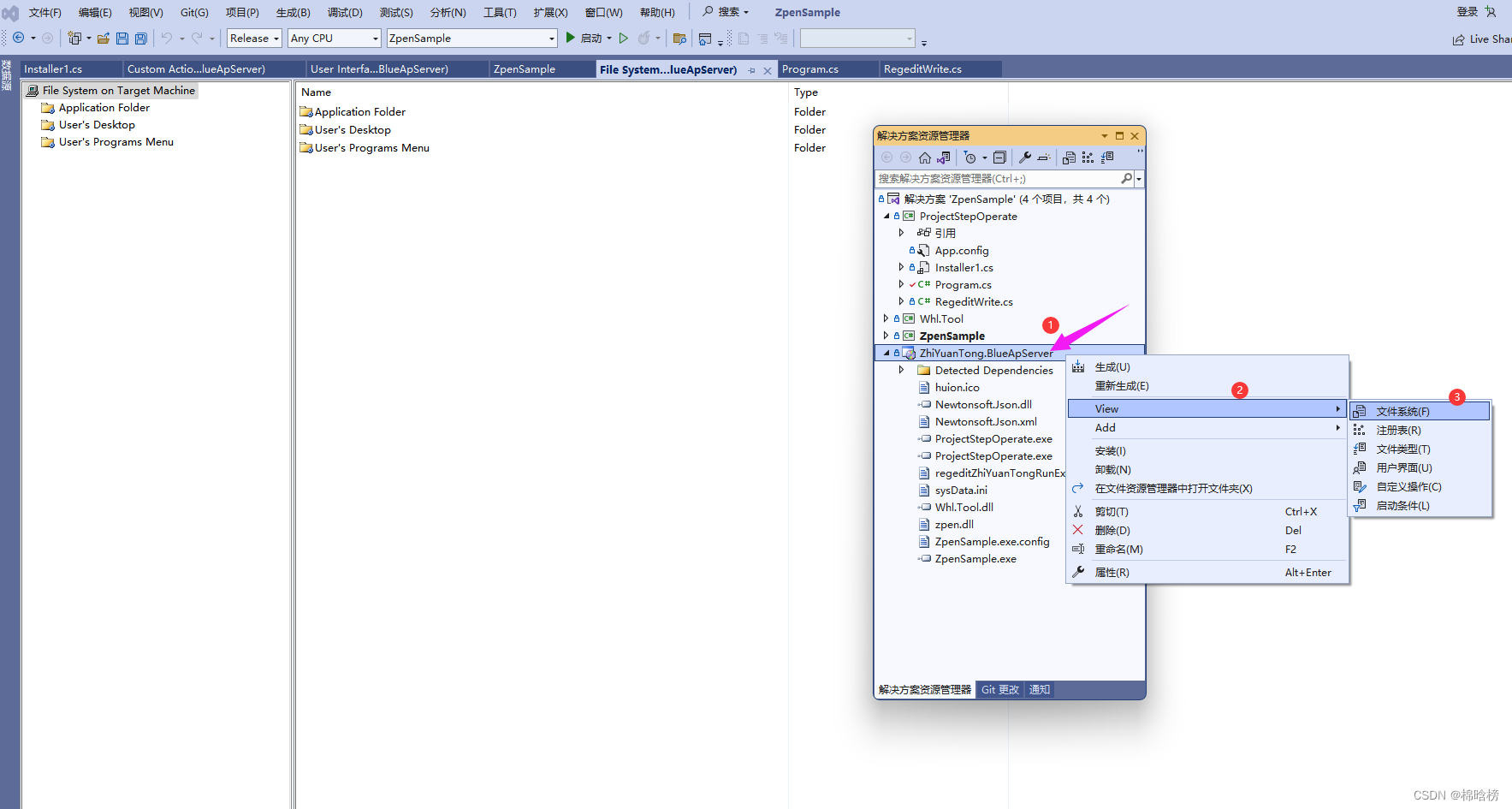The height and width of the screenshot is (809, 1512).
Task: Click the scissors icon for 剪切(T)
Action: 1078,511
